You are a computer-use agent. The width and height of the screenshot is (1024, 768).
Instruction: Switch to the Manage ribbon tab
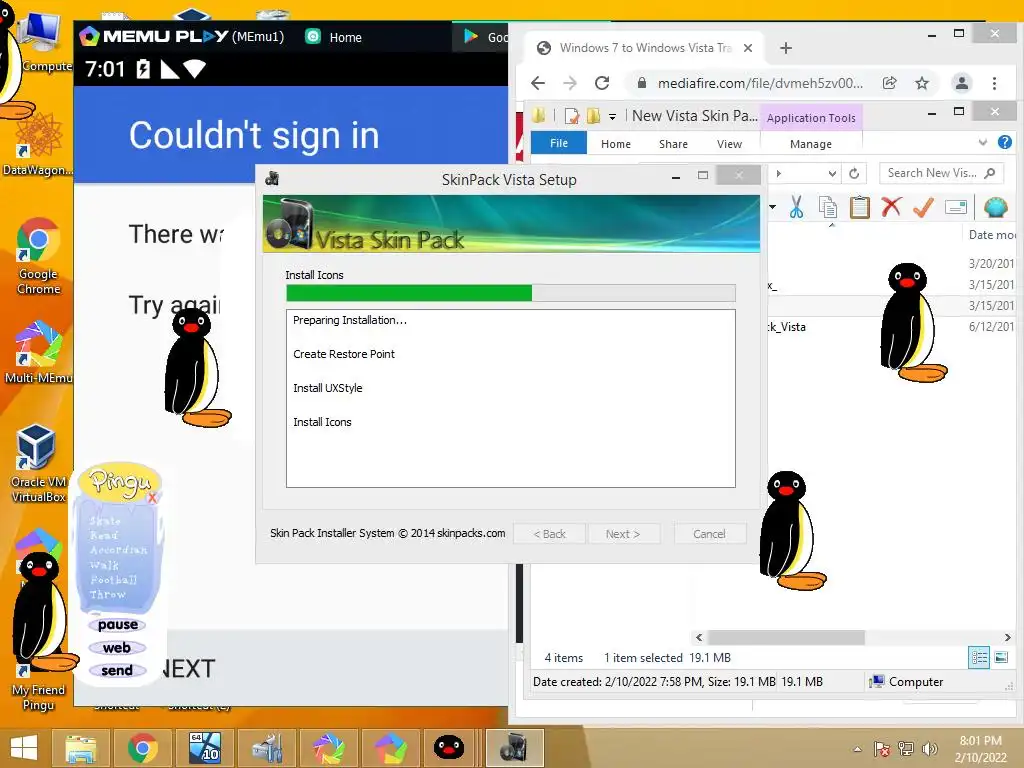(810, 144)
